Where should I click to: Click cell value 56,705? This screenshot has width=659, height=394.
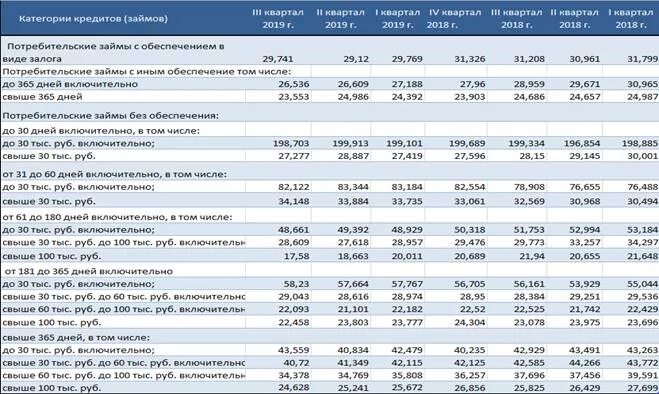point(469,284)
